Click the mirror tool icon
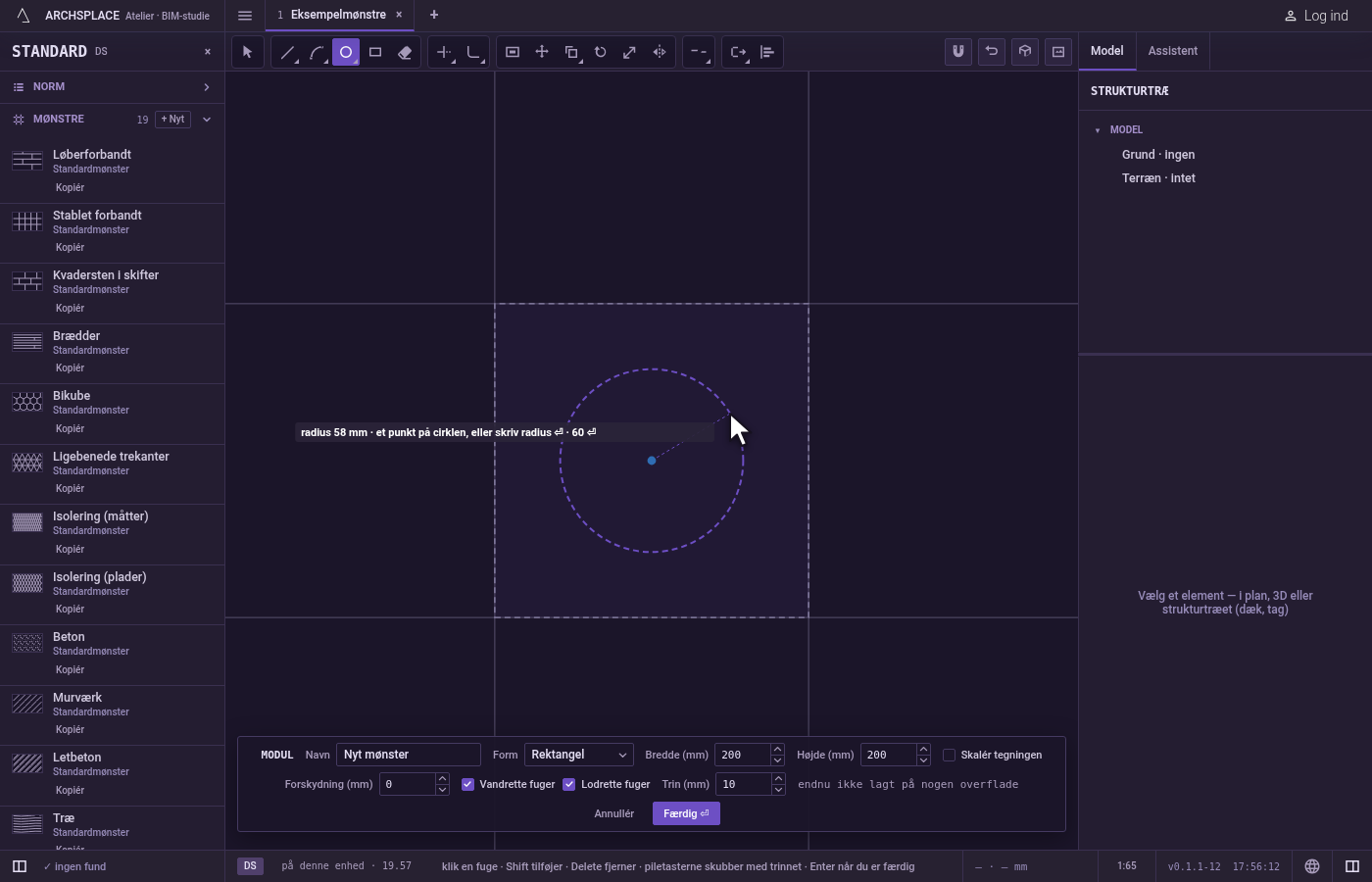Viewport: 1372px width, 882px height. tap(660, 52)
